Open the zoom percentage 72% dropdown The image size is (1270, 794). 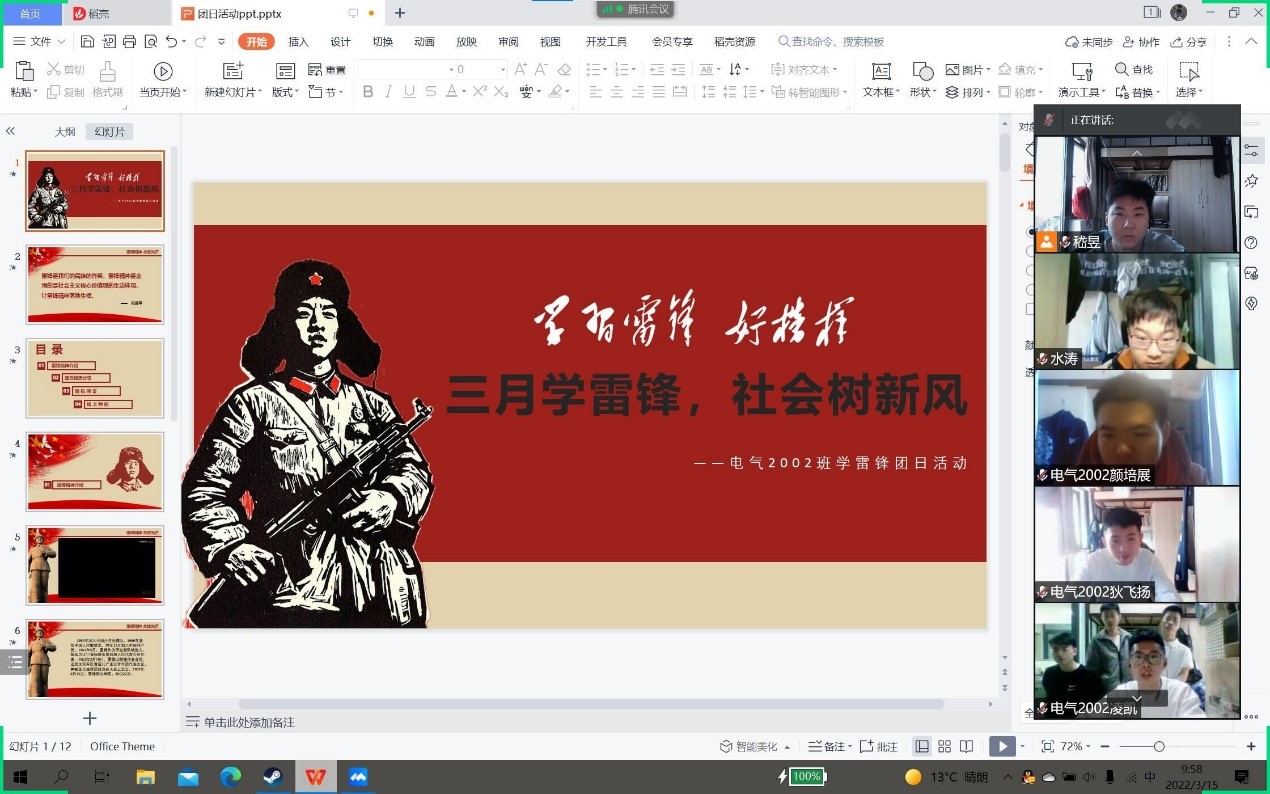(x=1078, y=747)
